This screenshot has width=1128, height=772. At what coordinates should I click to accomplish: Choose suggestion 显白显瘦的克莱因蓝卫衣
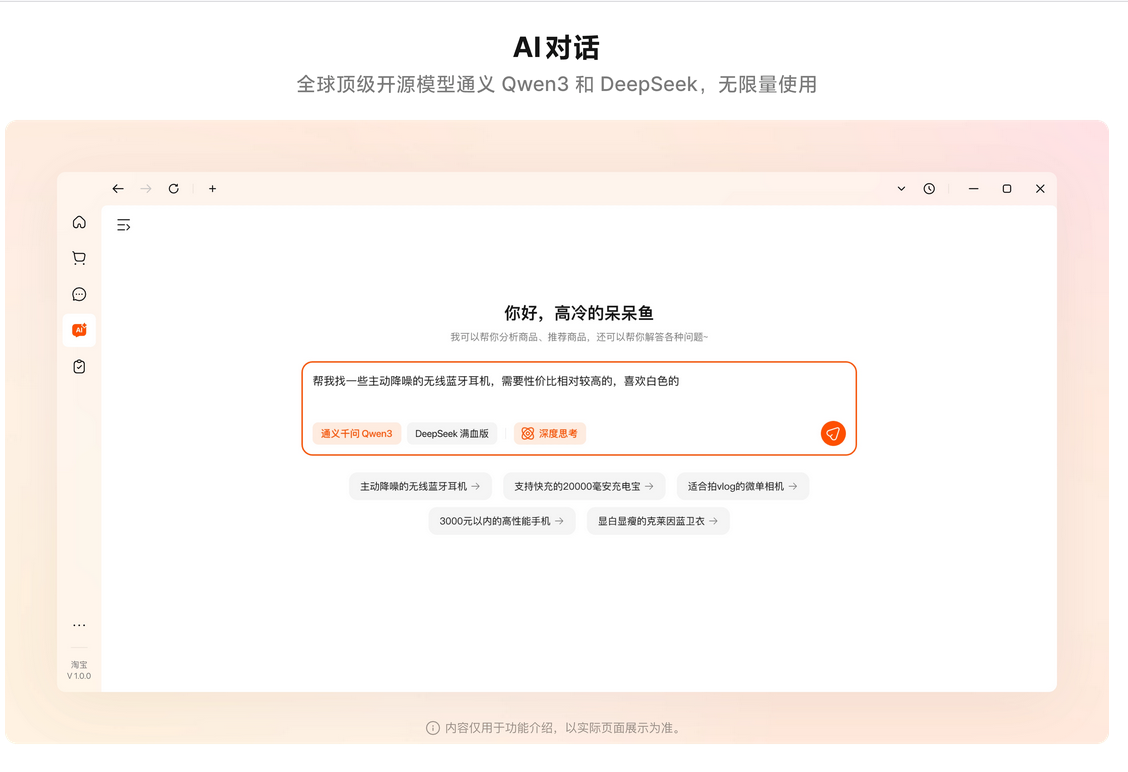(x=658, y=521)
